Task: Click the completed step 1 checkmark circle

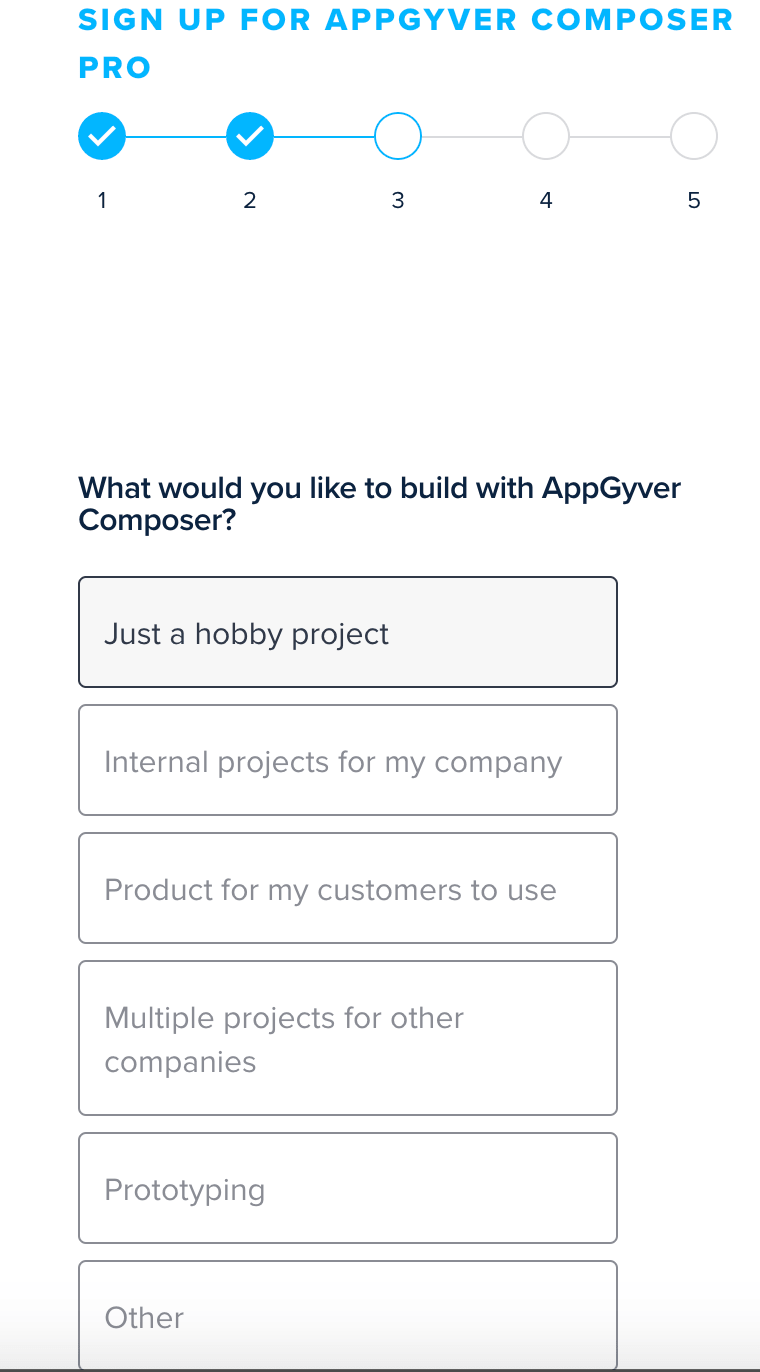Action: (x=102, y=136)
